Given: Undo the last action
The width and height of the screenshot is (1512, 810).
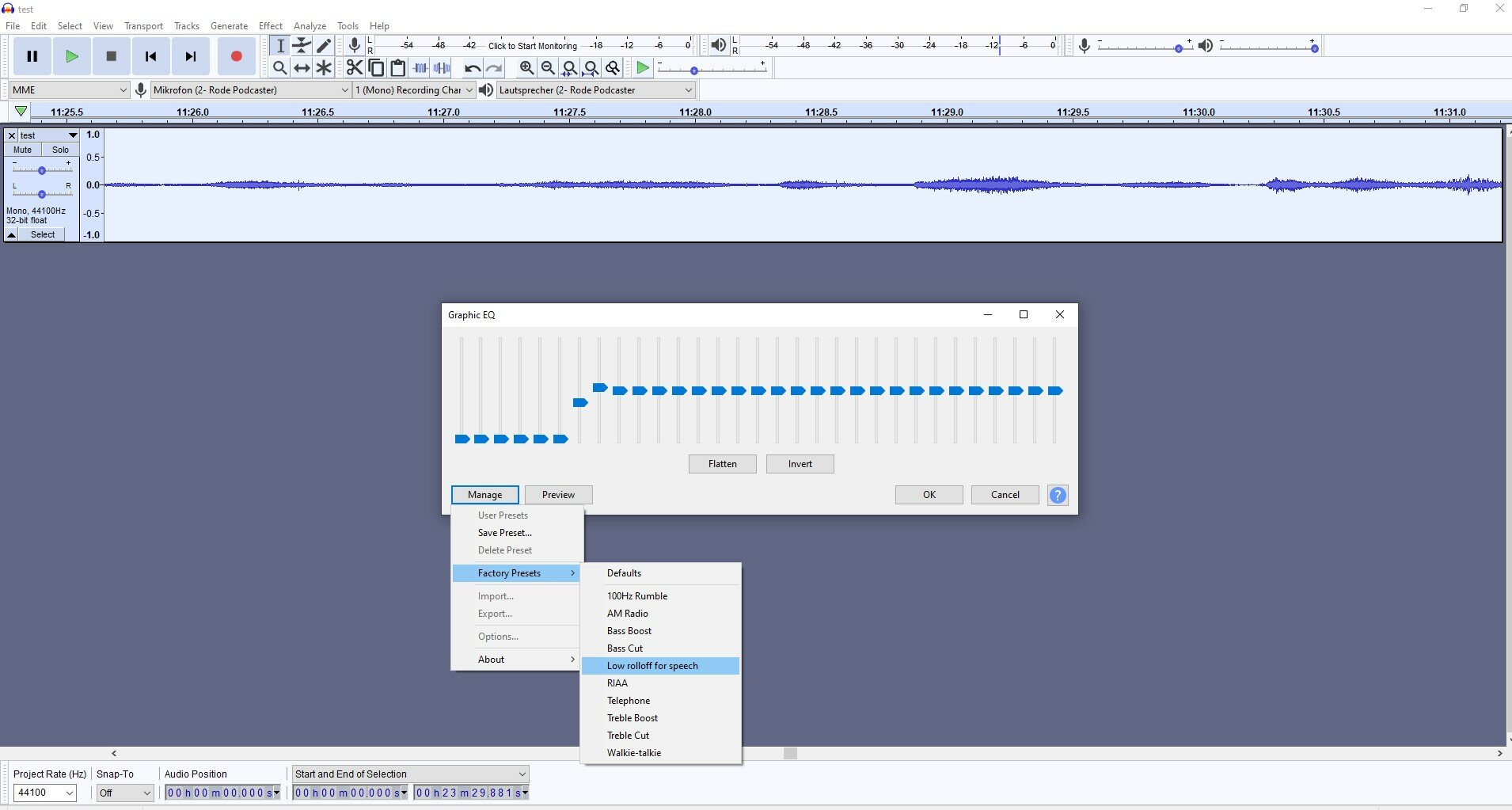Looking at the screenshot, I should coord(473,68).
